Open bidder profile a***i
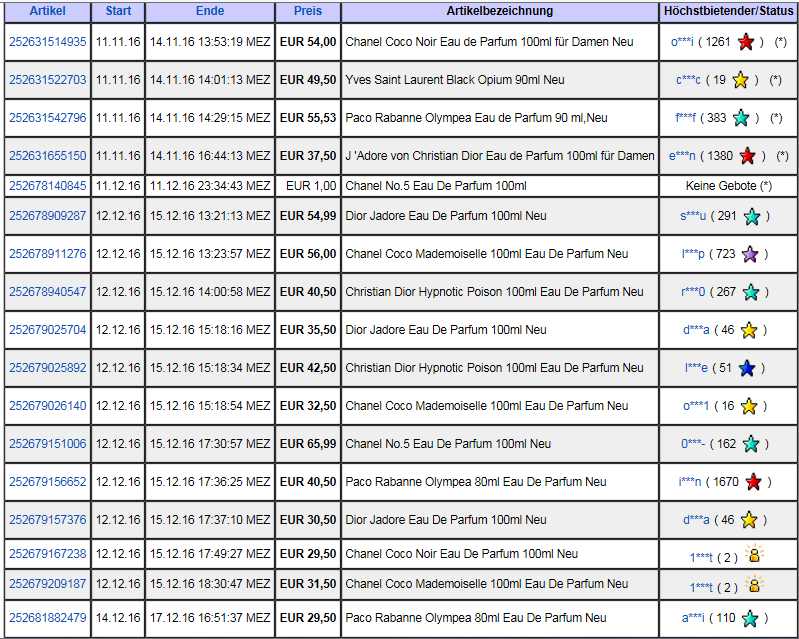 [x=693, y=618]
